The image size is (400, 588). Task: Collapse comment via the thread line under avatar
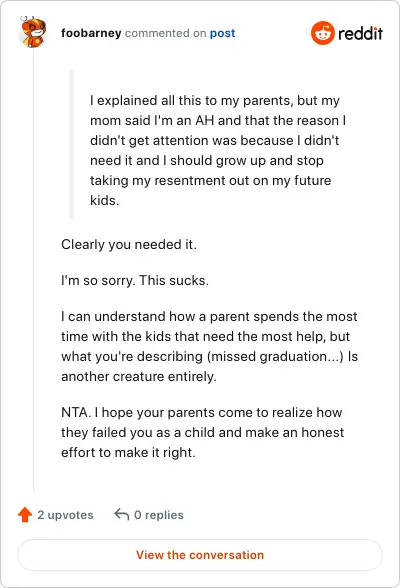(x=34, y=270)
